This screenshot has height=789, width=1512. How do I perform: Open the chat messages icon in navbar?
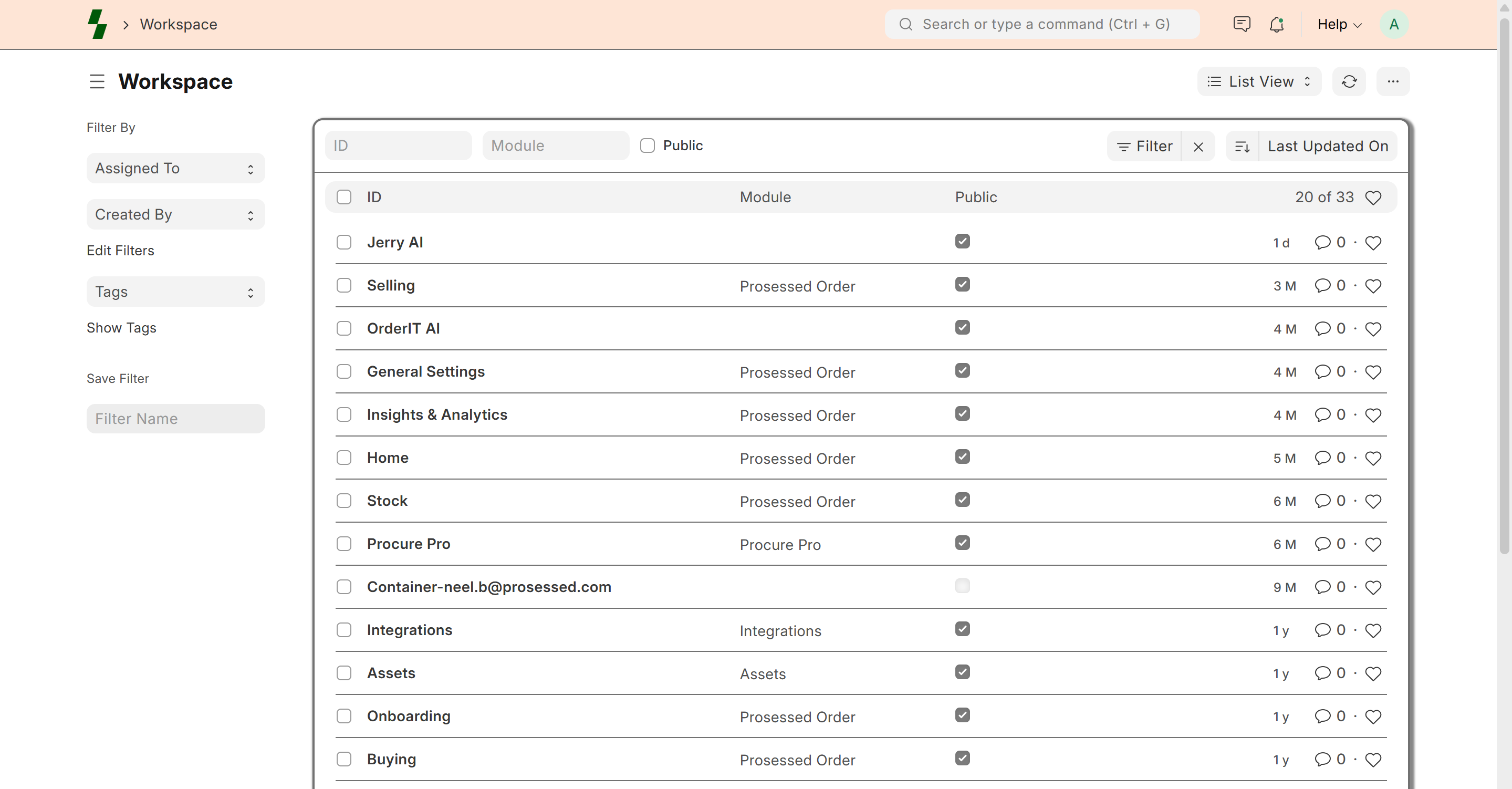1242,24
